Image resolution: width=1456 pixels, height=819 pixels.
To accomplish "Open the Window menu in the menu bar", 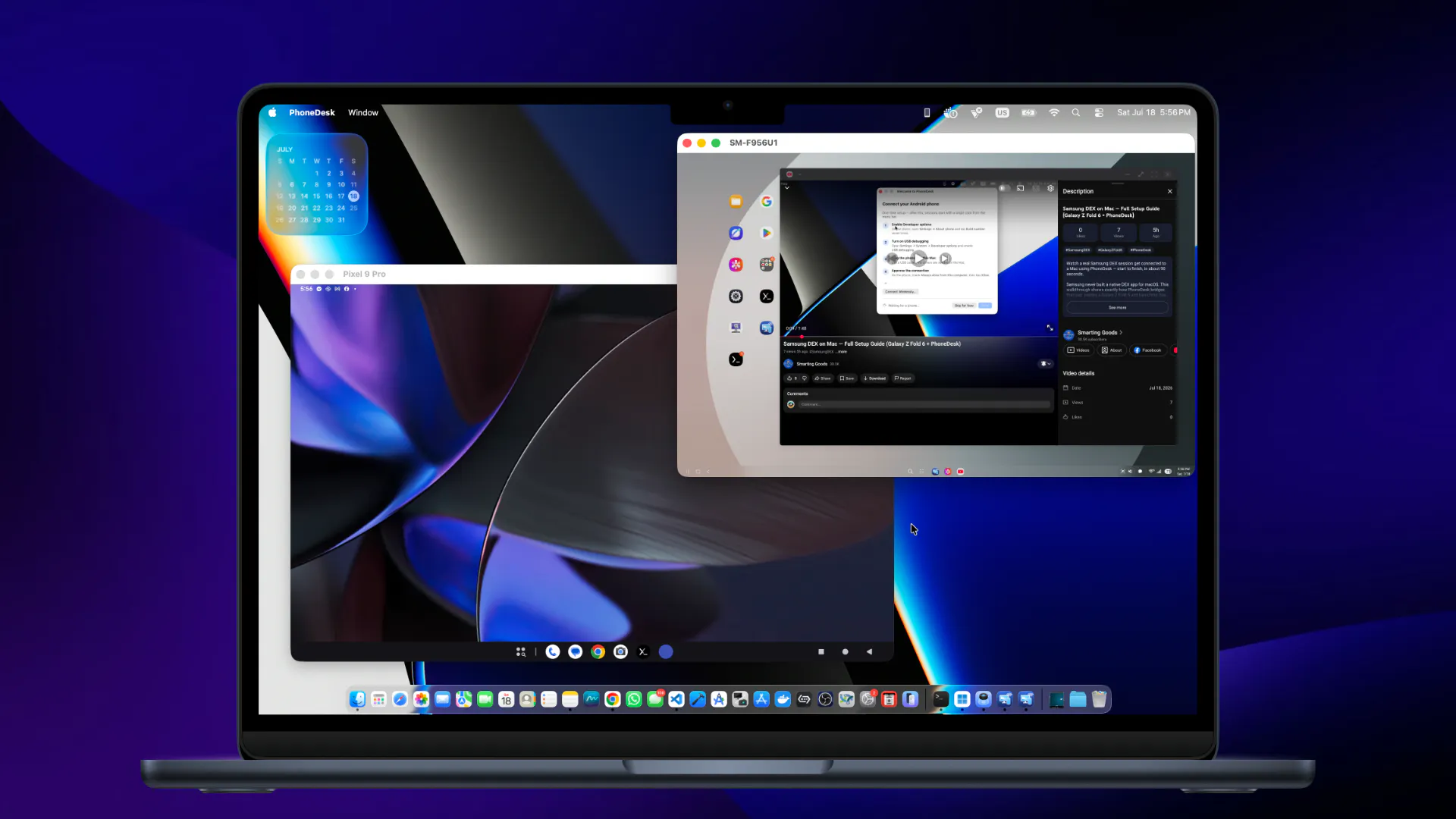I will point(363,112).
